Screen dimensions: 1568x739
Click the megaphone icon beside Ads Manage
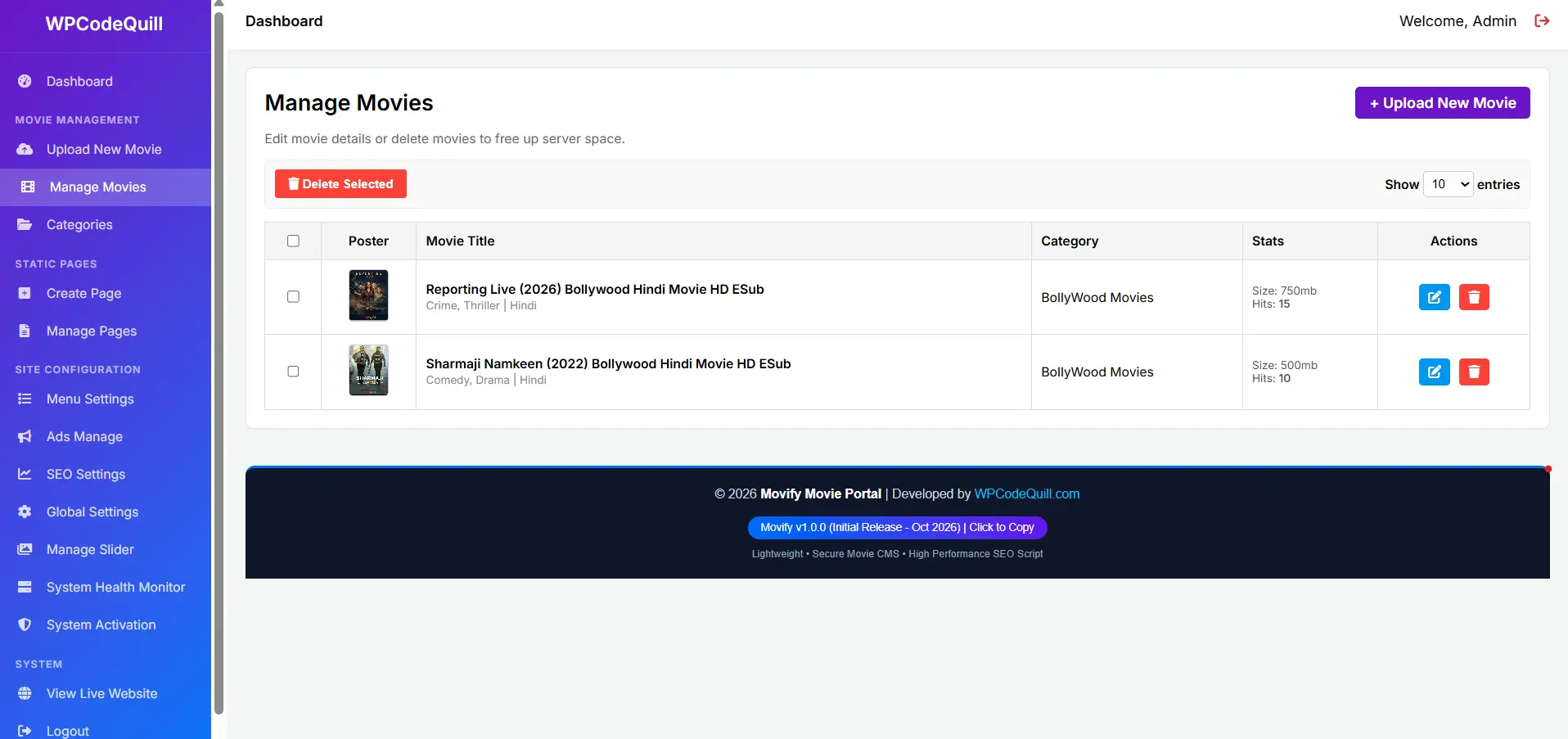pos(25,436)
